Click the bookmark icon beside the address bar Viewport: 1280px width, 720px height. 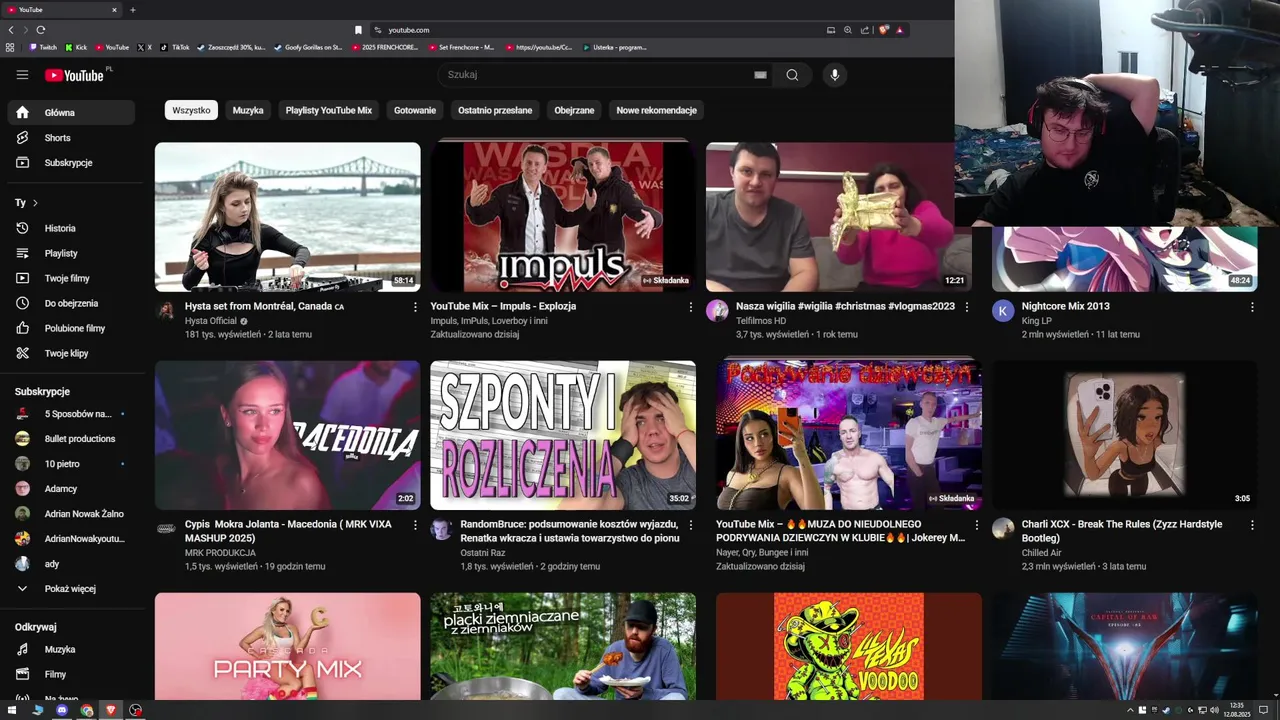click(358, 30)
